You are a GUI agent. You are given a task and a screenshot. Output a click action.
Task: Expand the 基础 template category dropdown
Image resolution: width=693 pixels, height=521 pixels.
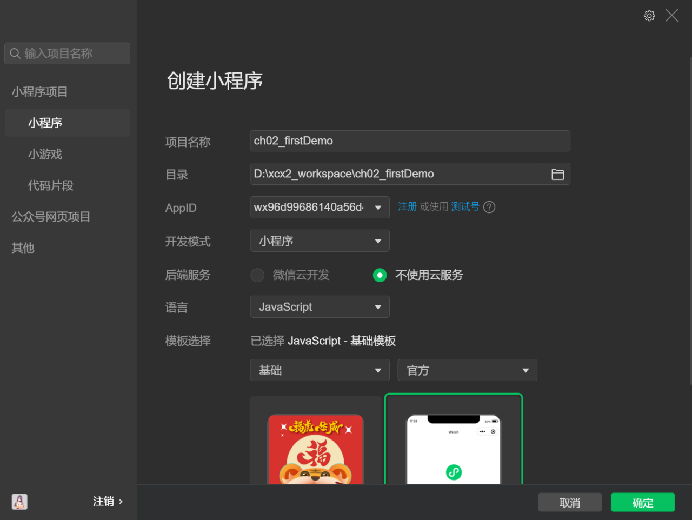[x=320, y=370]
